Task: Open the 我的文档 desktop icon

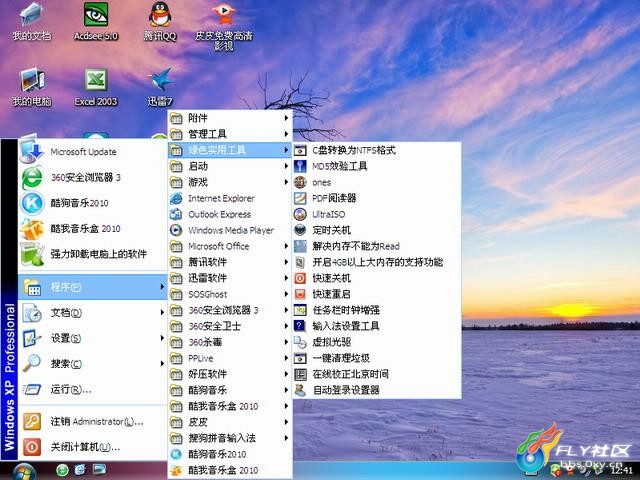Action: 31,21
